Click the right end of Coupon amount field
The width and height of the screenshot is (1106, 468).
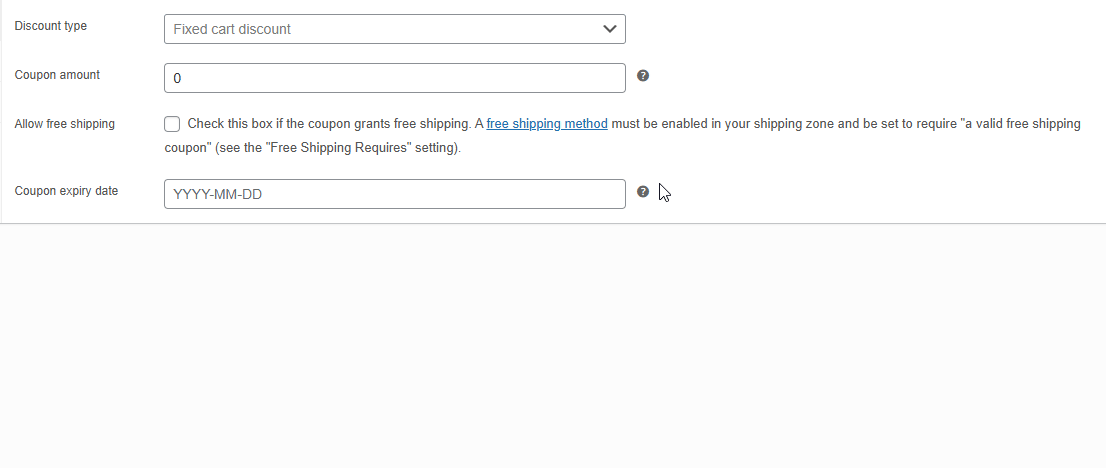(x=612, y=78)
